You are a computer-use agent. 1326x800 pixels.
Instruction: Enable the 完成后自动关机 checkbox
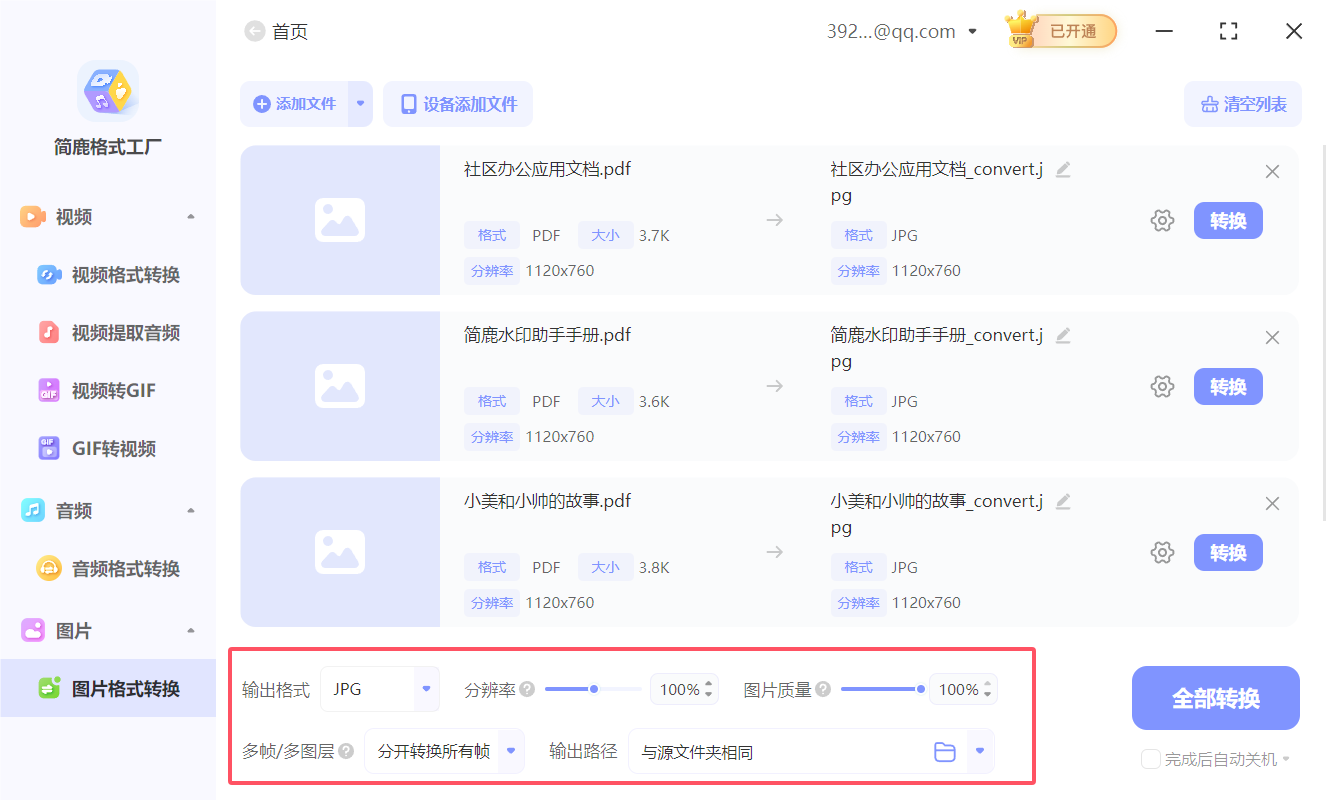pyautogui.click(x=1150, y=760)
